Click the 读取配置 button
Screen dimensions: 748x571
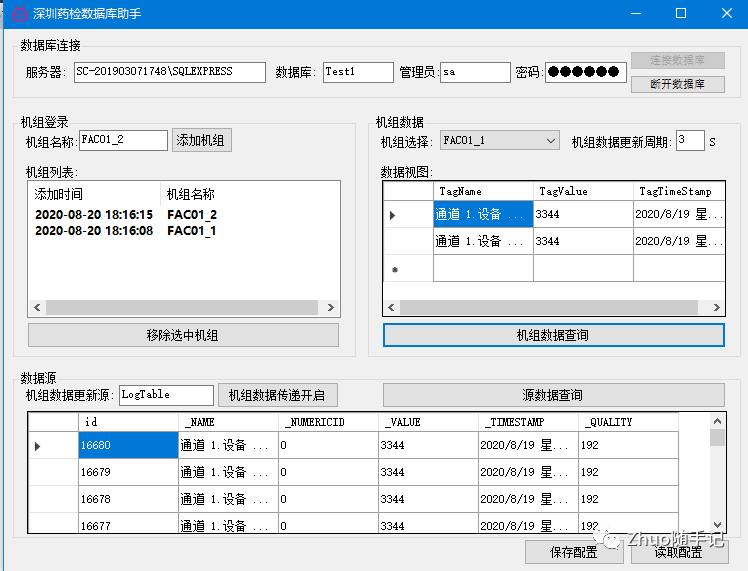click(x=679, y=552)
